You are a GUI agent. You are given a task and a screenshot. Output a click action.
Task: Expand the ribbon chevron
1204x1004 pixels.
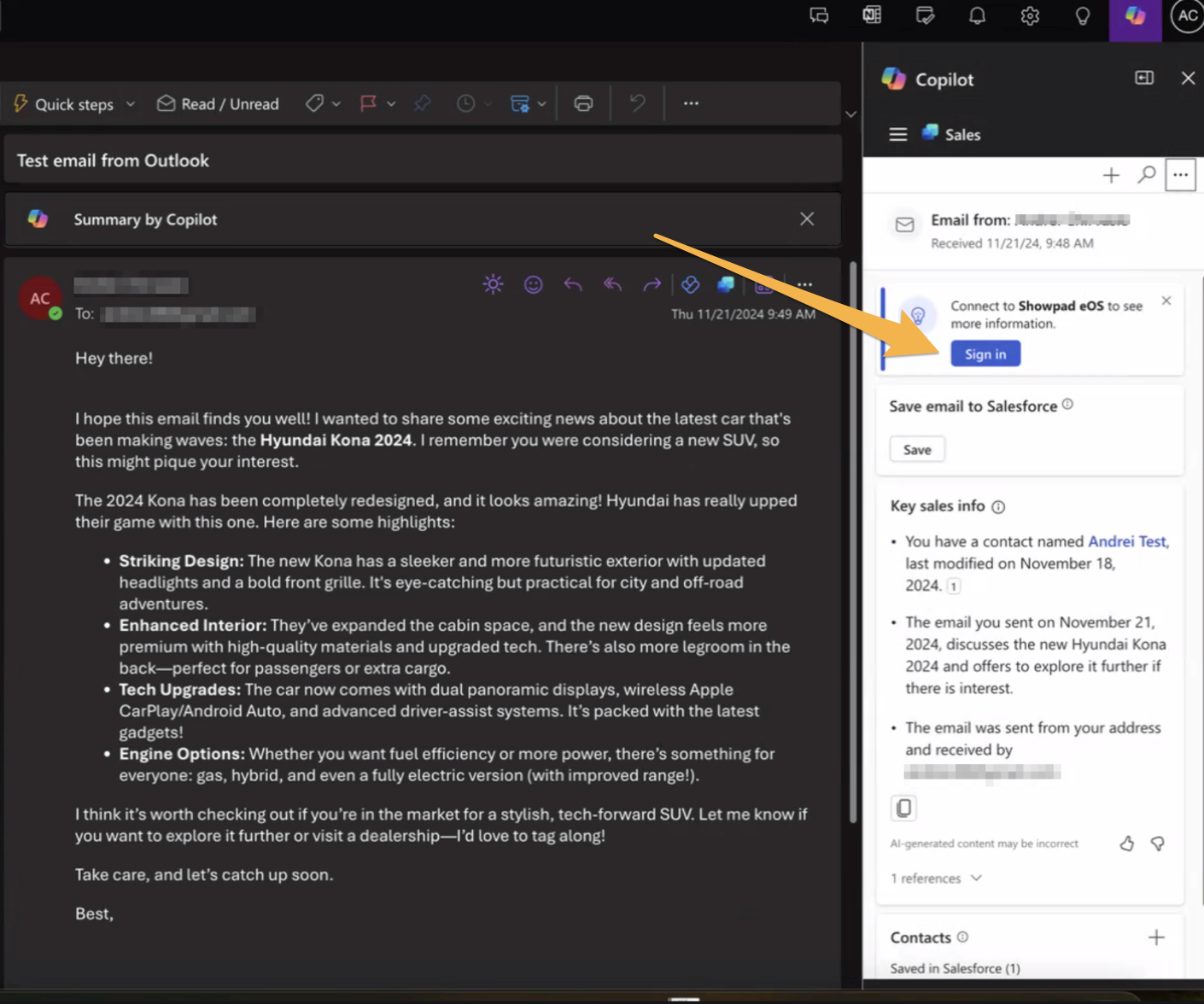850,114
